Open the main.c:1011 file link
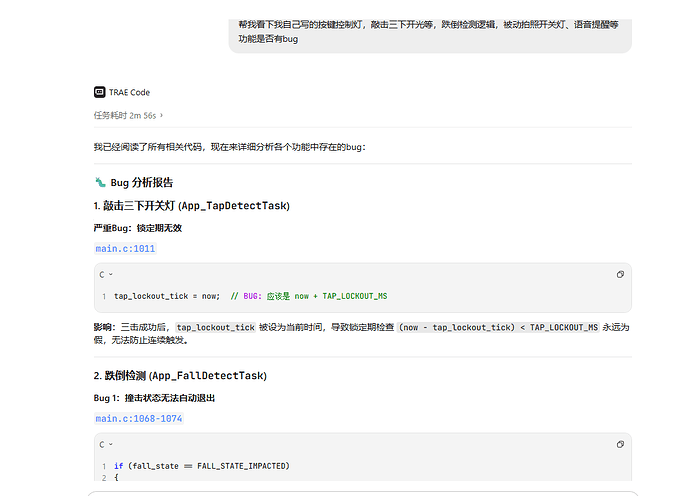The image size is (690, 496). [125, 249]
